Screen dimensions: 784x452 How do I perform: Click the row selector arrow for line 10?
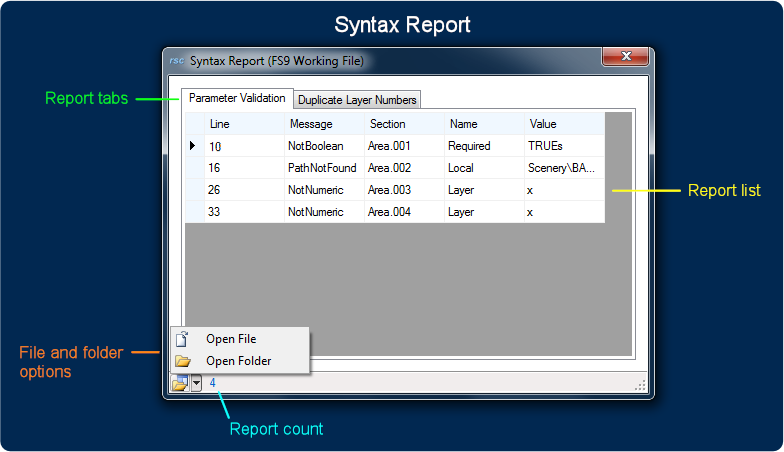click(x=194, y=146)
